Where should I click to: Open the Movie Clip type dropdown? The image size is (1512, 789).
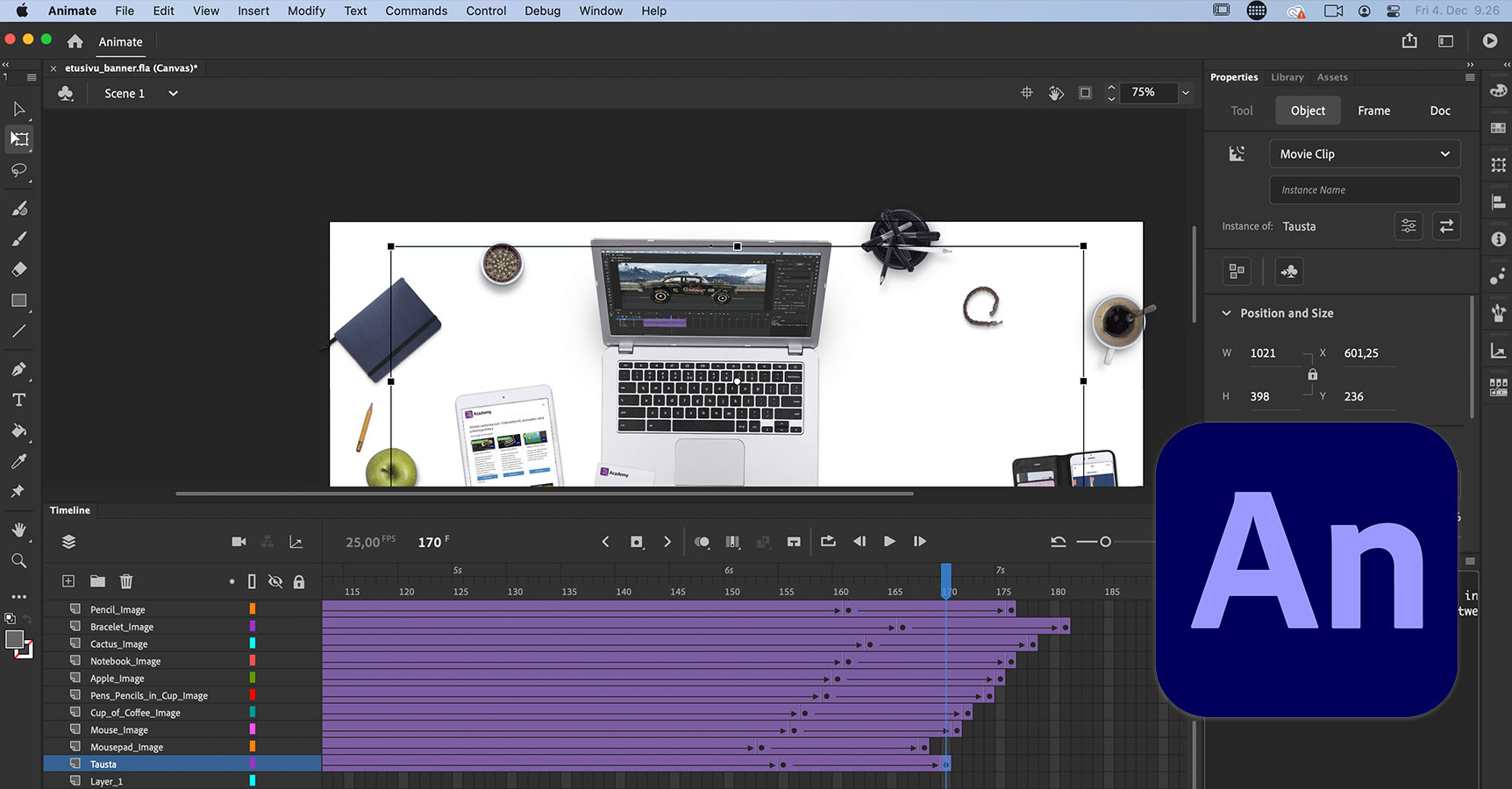click(x=1365, y=153)
